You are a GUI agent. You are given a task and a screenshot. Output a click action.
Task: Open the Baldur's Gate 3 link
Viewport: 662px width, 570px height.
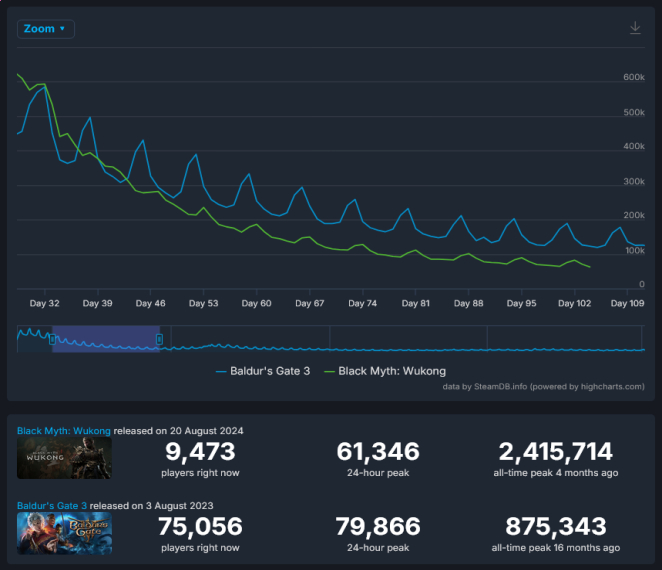tap(52, 505)
